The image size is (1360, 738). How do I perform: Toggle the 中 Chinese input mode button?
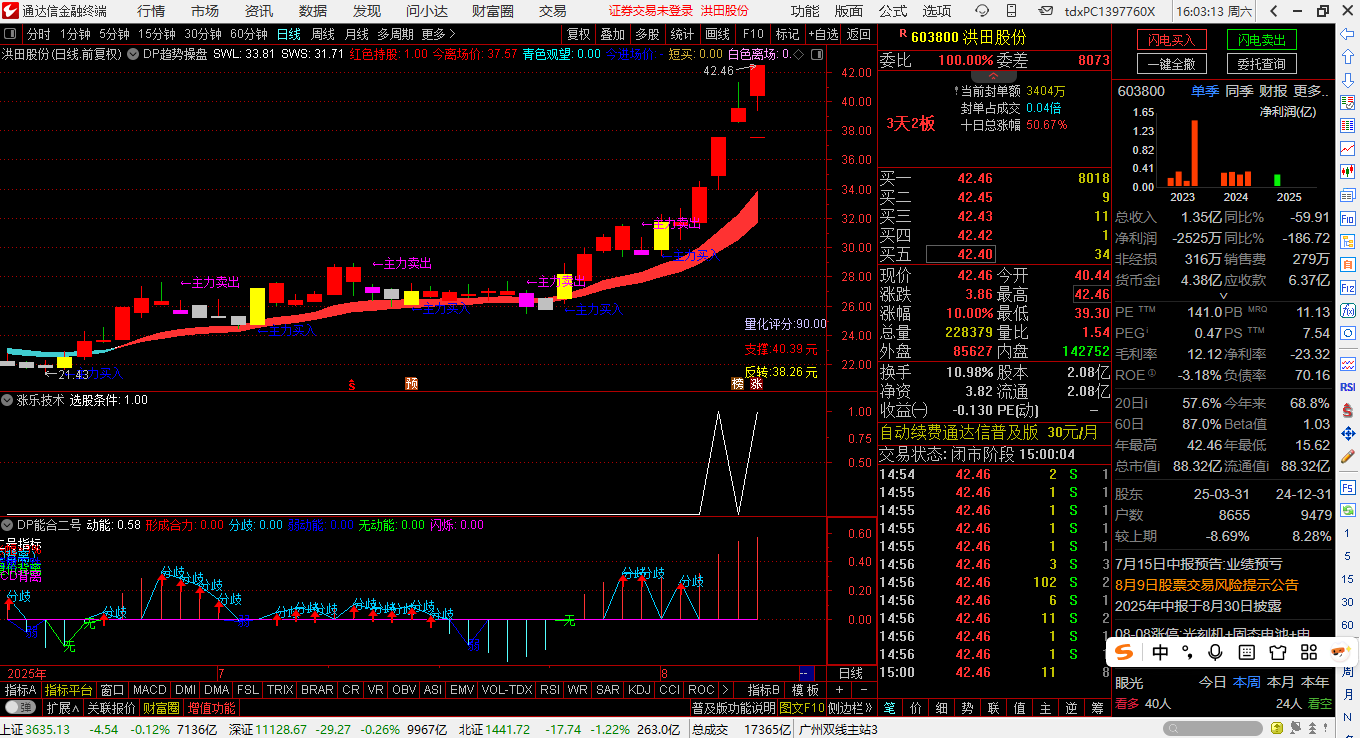pos(1160,653)
